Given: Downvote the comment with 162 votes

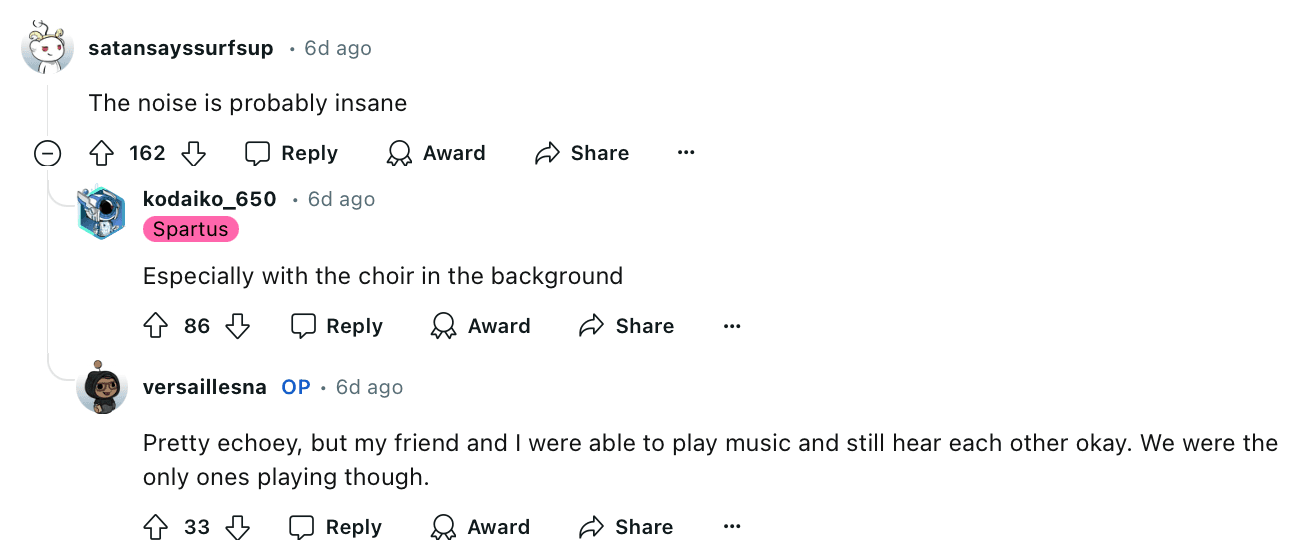Looking at the screenshot, I should (193, 153).
